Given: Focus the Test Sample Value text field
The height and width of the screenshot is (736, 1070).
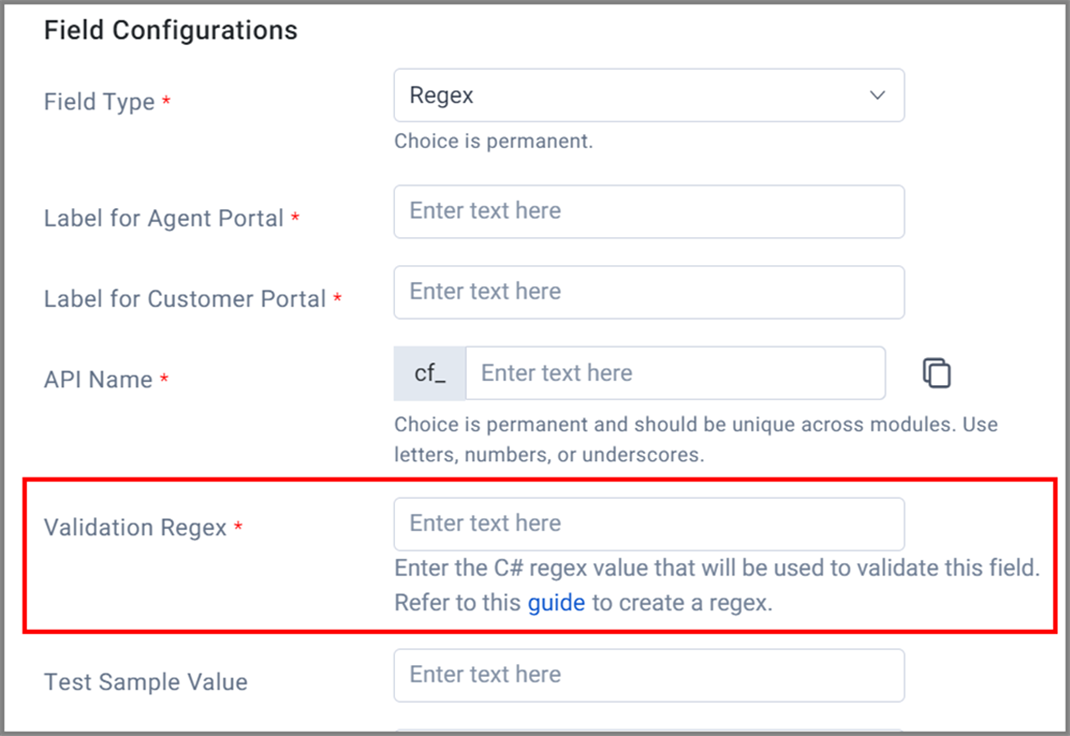Looking at the screenshot, I should tap(649, 675).
